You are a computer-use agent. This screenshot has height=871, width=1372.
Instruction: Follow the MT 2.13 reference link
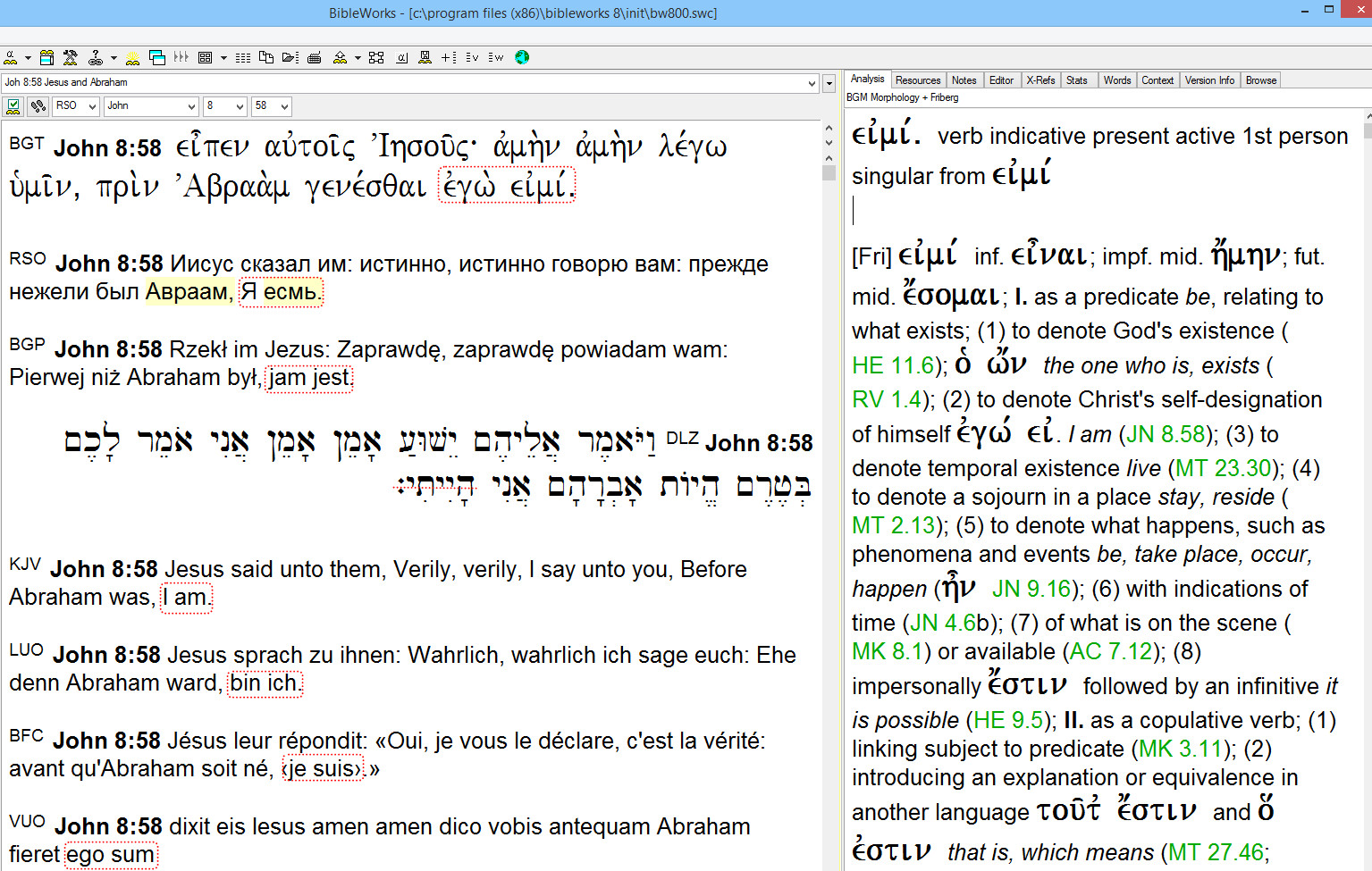pyautogui.click(x=893, y=525)
